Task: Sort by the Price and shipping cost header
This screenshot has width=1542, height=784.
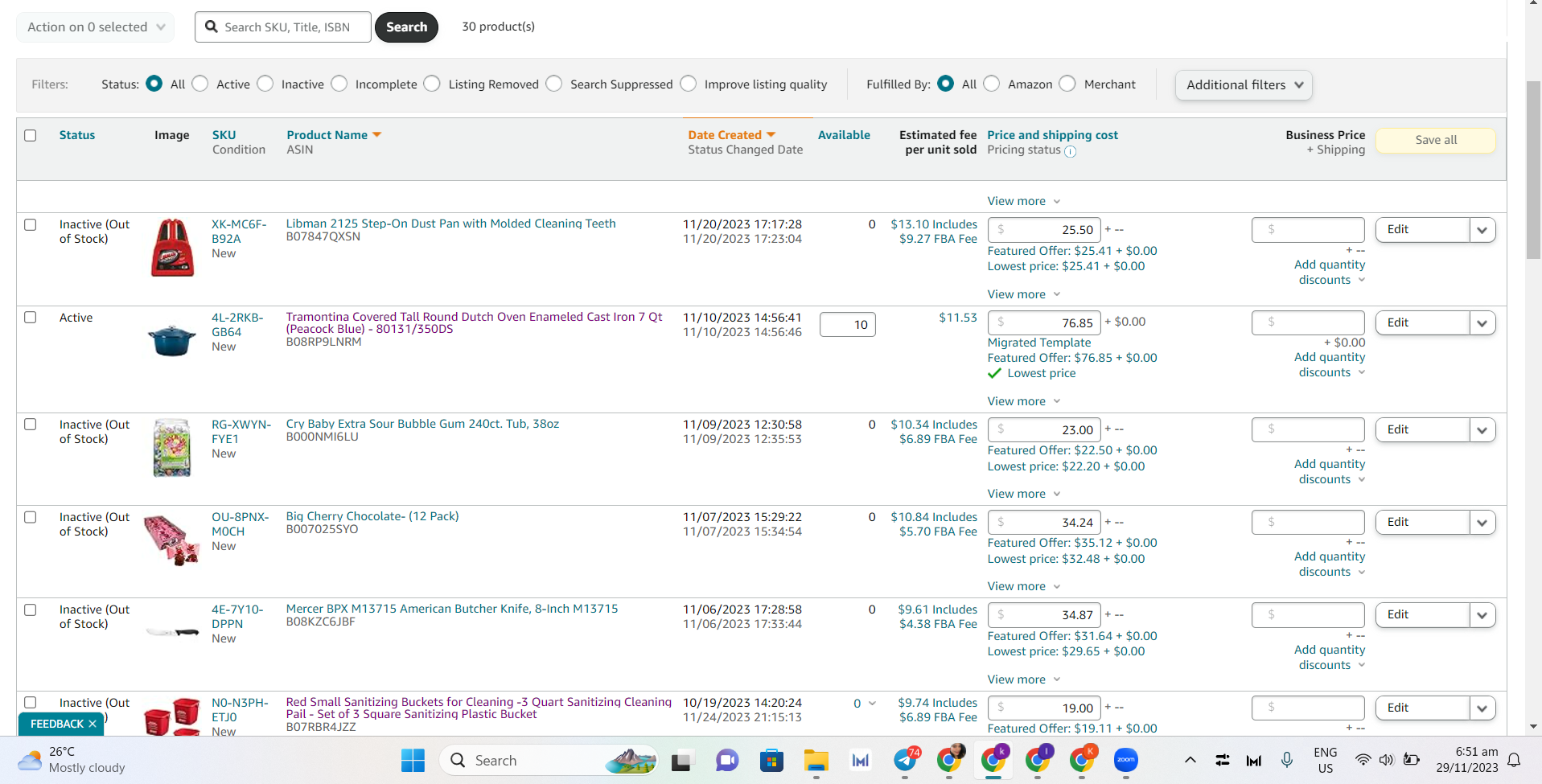Action: 1053,135
